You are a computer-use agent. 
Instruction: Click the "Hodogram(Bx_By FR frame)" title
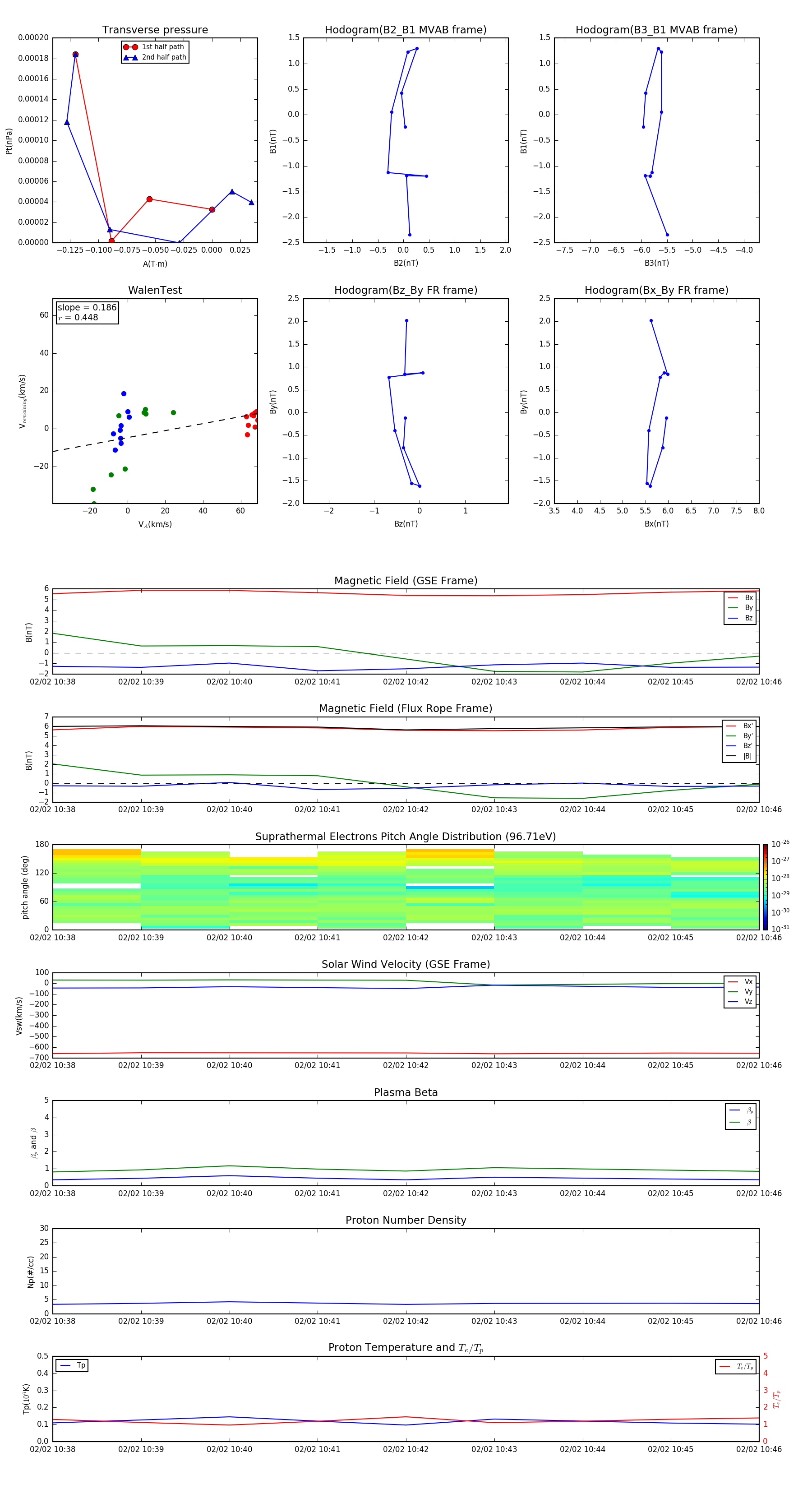656,290
